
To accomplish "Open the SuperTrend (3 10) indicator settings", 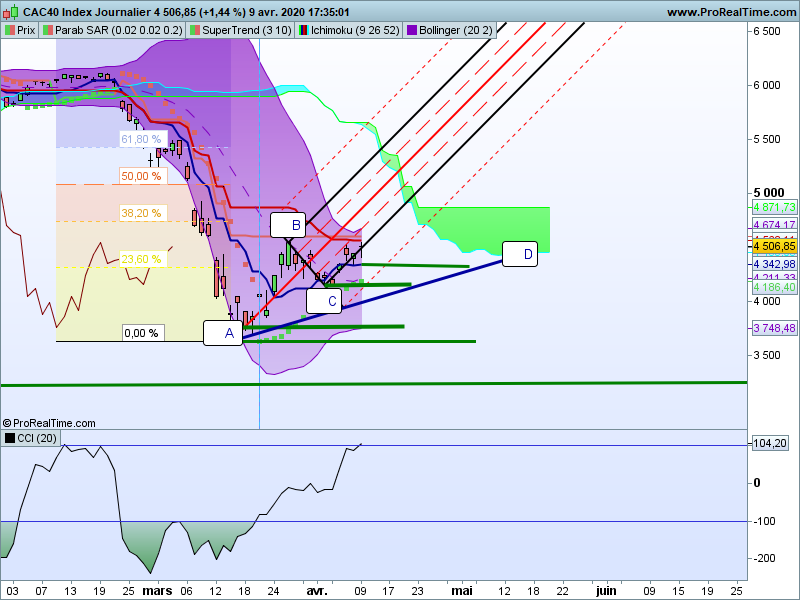I will [x=241, y=30].
